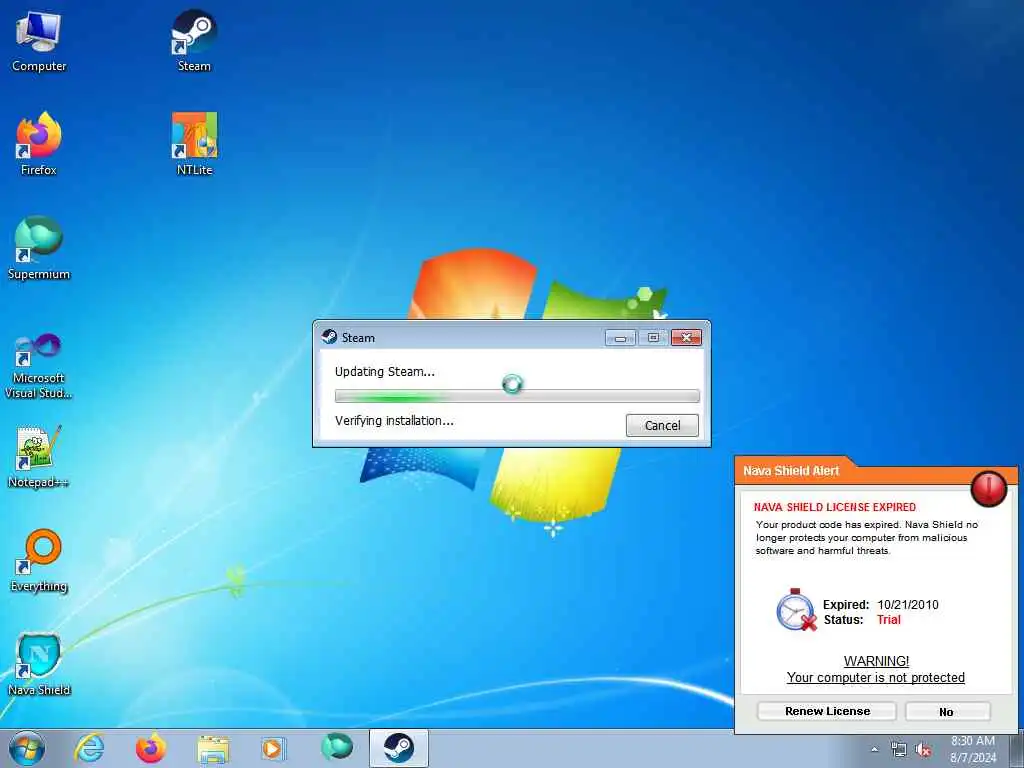
Task: Select the Notepad++ desktop shortcut
Action: click(x=39, y=456)
